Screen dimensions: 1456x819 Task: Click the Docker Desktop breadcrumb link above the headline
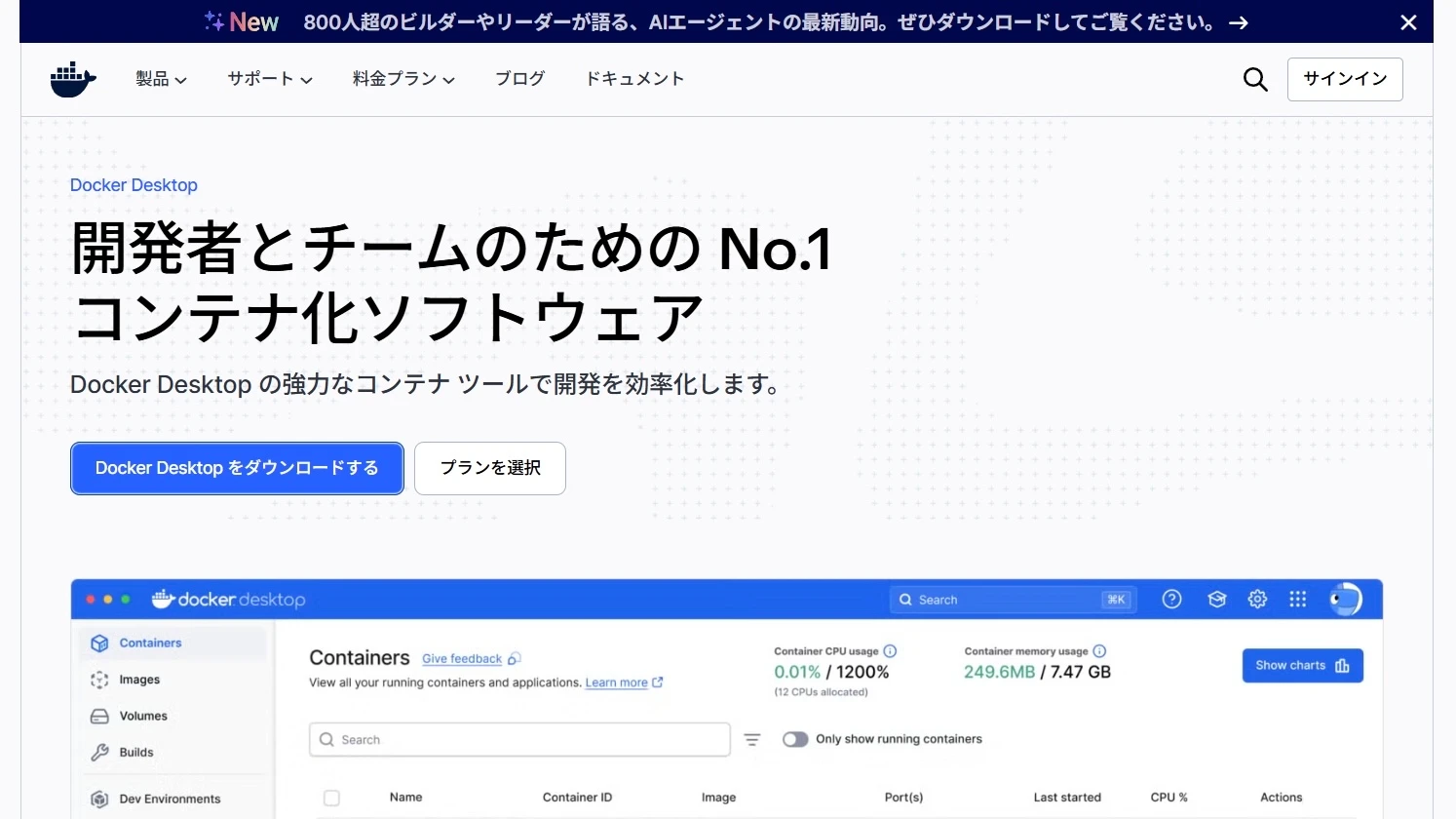pyautogui.click(x=134, y=185)
